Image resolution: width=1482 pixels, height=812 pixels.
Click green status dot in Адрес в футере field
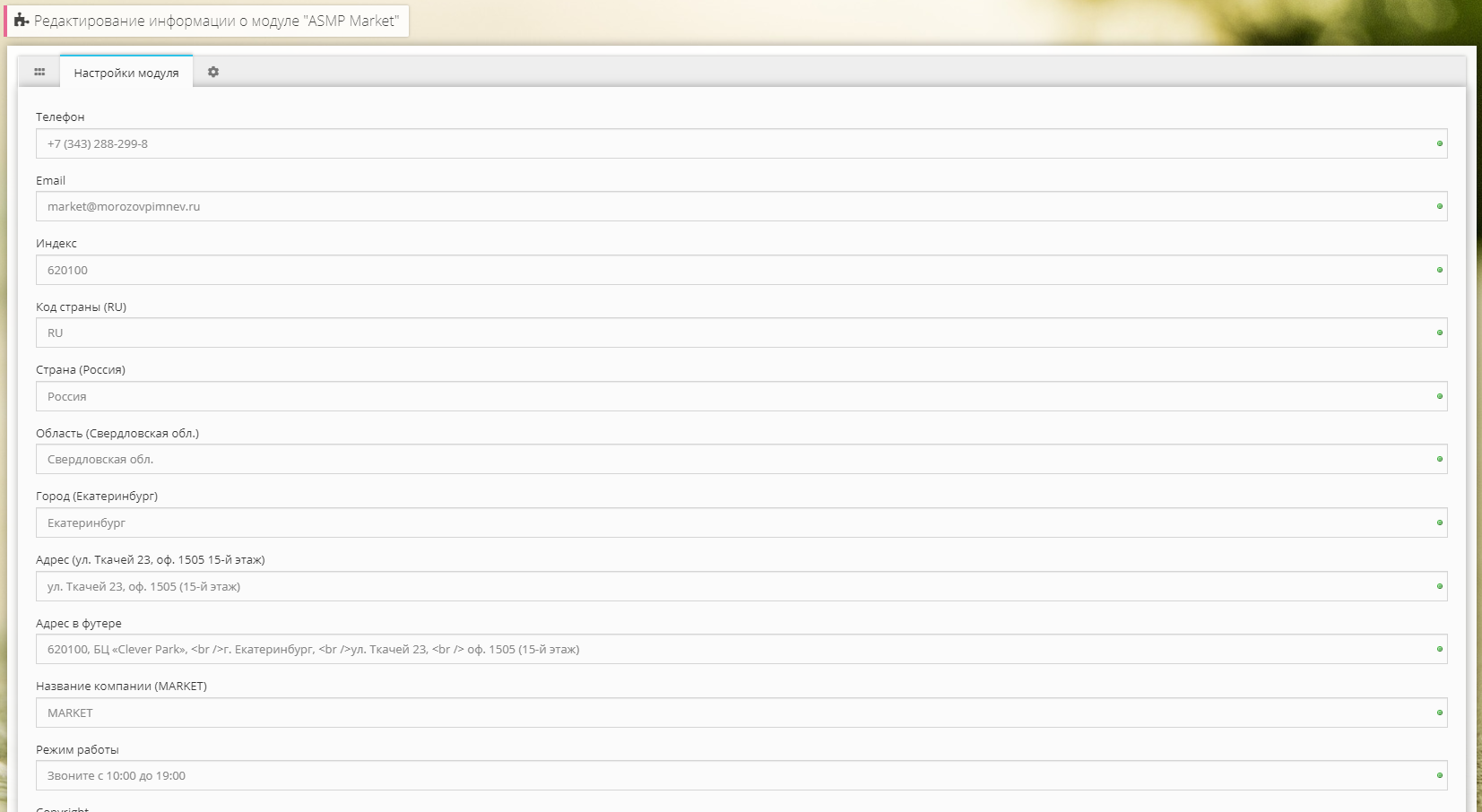pyautogui.click(x=1440, y=649)
